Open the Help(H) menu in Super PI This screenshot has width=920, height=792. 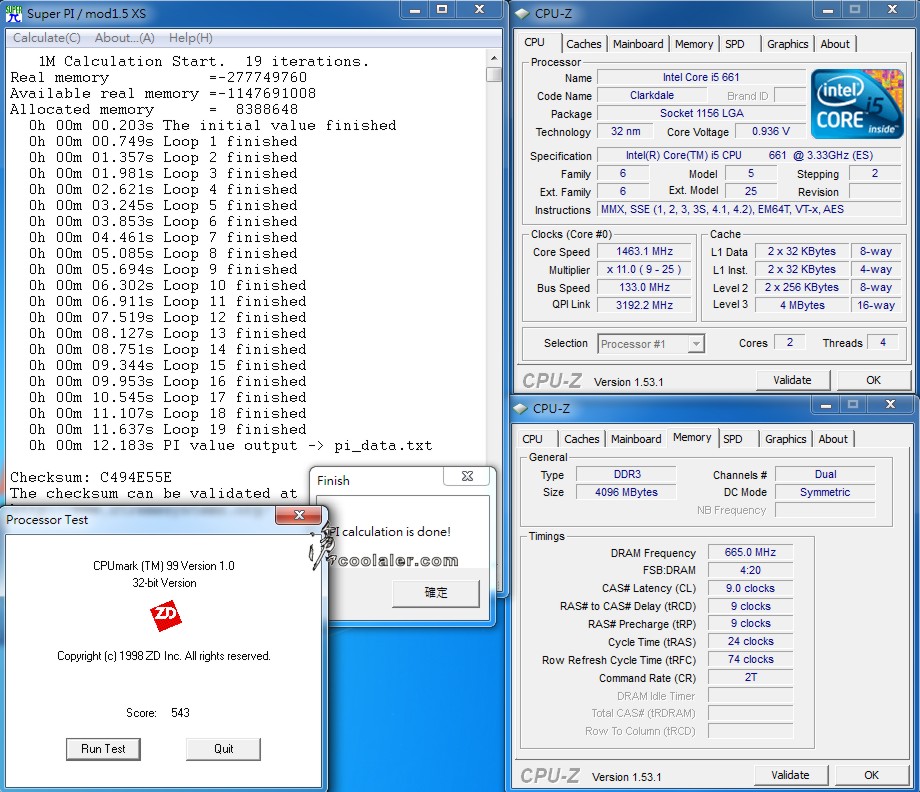click(191, 38)
